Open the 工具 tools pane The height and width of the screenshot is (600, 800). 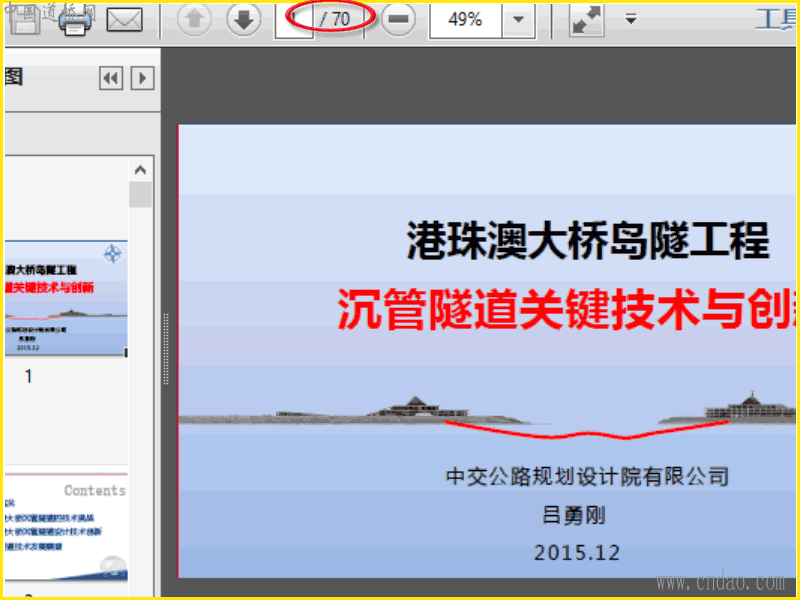(x=776, y=19)
